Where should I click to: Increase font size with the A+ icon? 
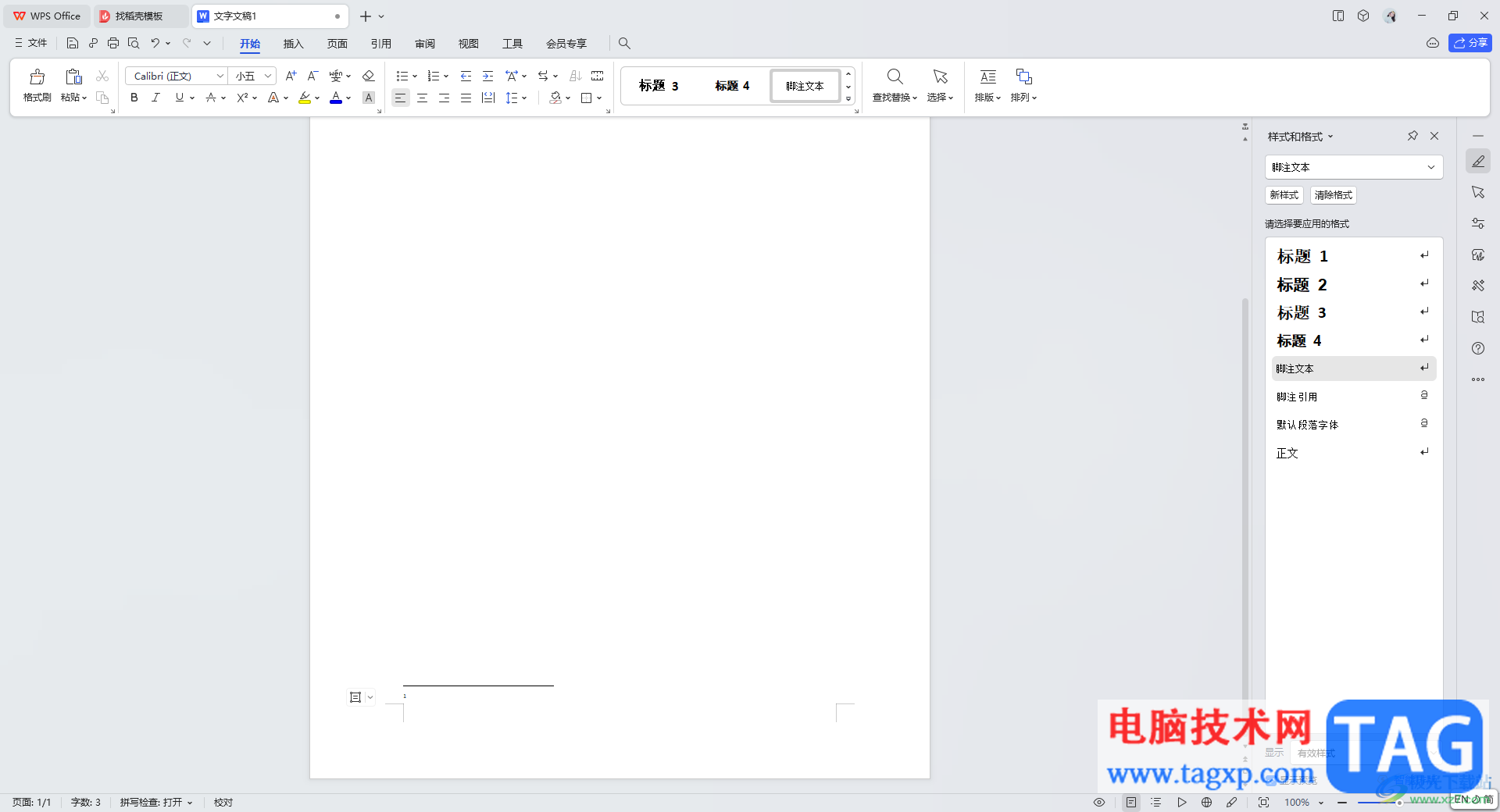coord(291,76)
